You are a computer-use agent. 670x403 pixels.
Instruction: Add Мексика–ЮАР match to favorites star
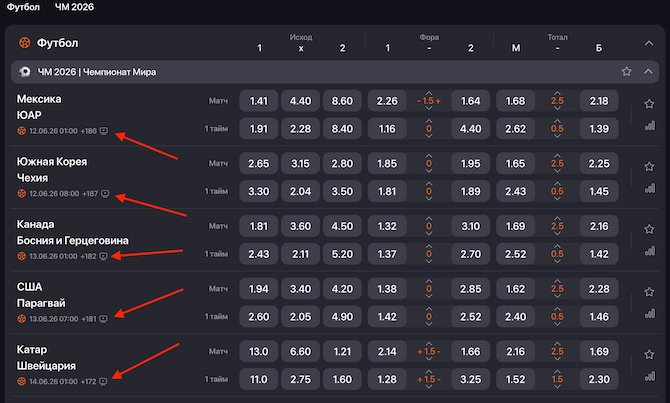tap(649, 104)
